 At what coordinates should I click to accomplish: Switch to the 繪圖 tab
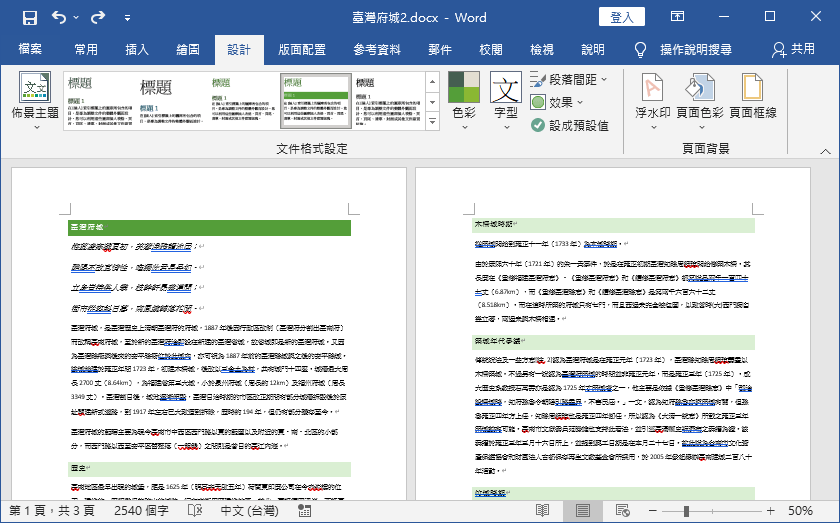tap(188, 49)
